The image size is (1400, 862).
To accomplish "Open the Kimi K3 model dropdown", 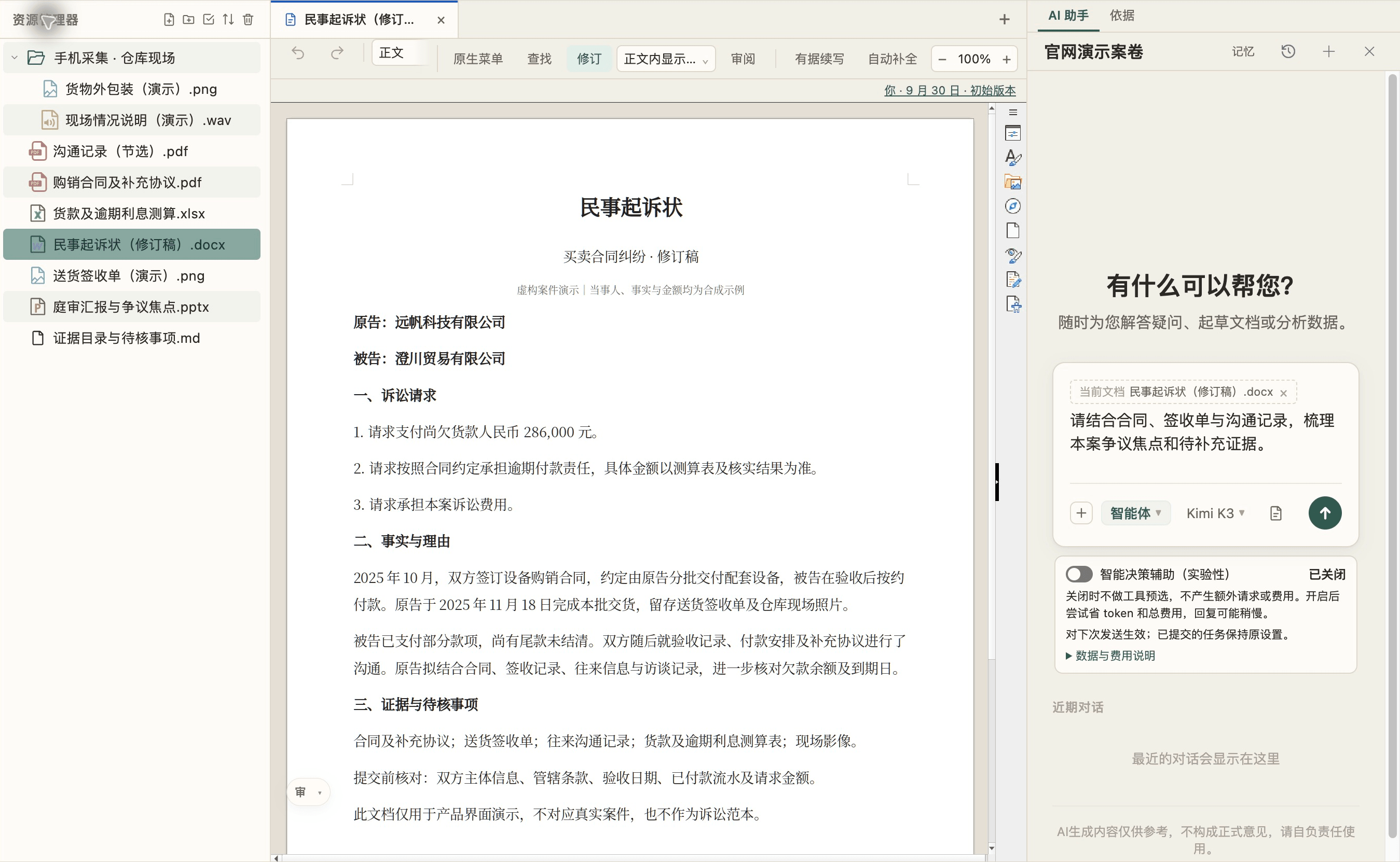I will pyautogui.click(x=1215, y=513).
